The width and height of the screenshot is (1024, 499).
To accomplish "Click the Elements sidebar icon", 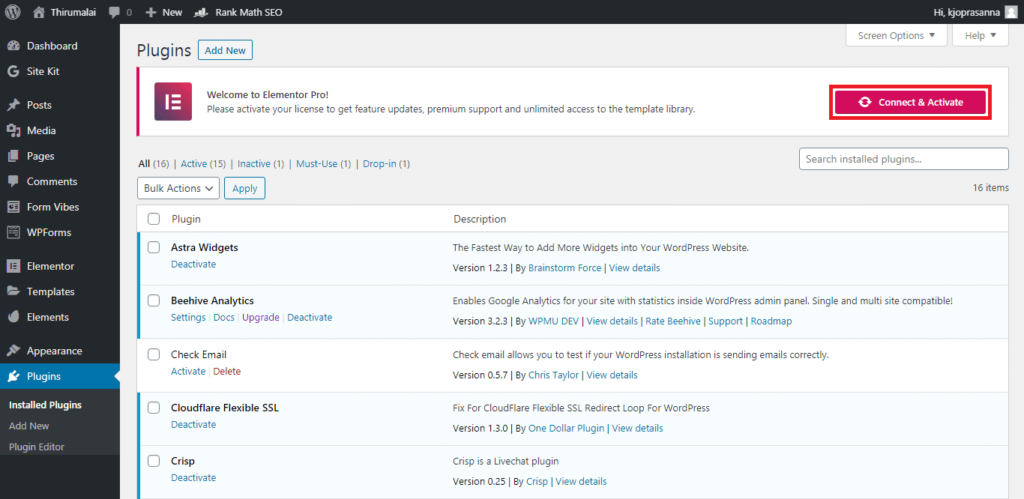I will pyautogui.click(x=13, y=317).
